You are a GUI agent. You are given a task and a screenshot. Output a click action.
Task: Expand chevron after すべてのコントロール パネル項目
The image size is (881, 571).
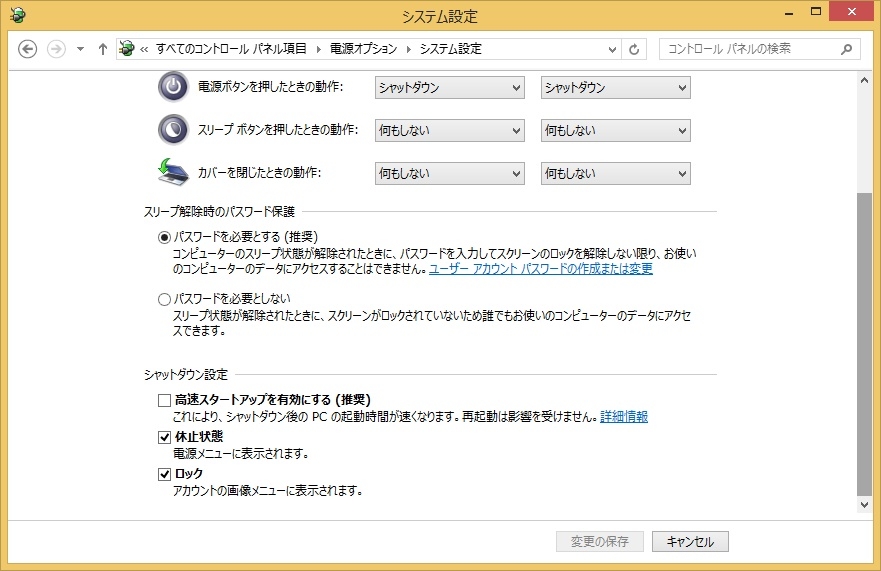pos(319,49)
